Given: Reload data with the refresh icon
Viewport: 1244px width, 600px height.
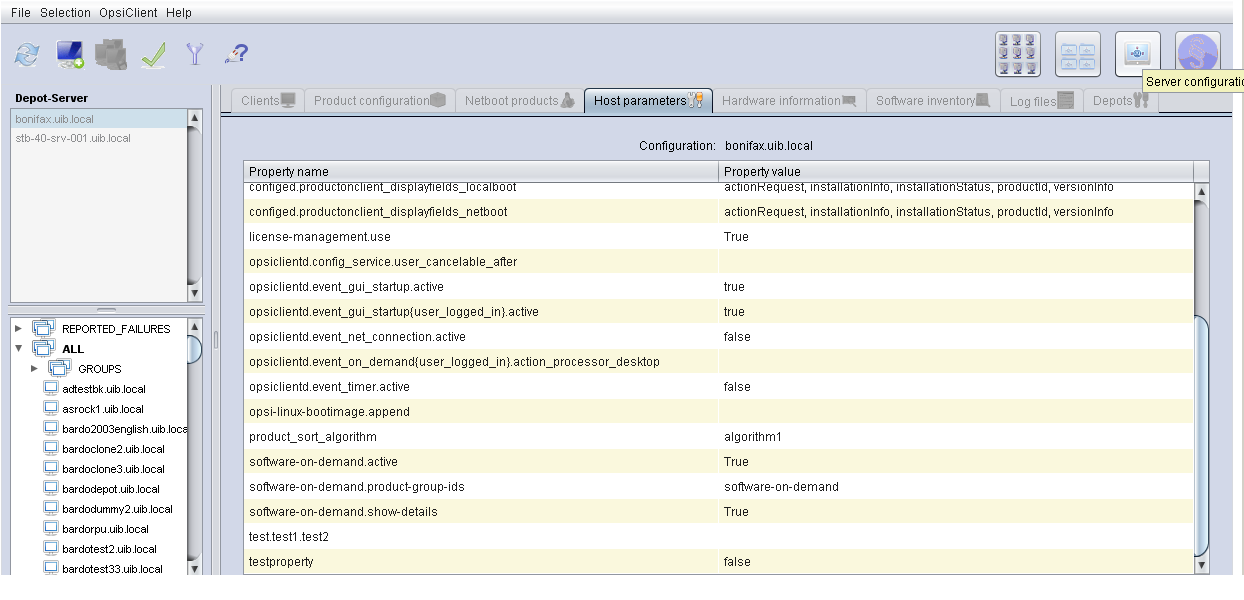Looking at the screenshot, I should tap(27, 54).
